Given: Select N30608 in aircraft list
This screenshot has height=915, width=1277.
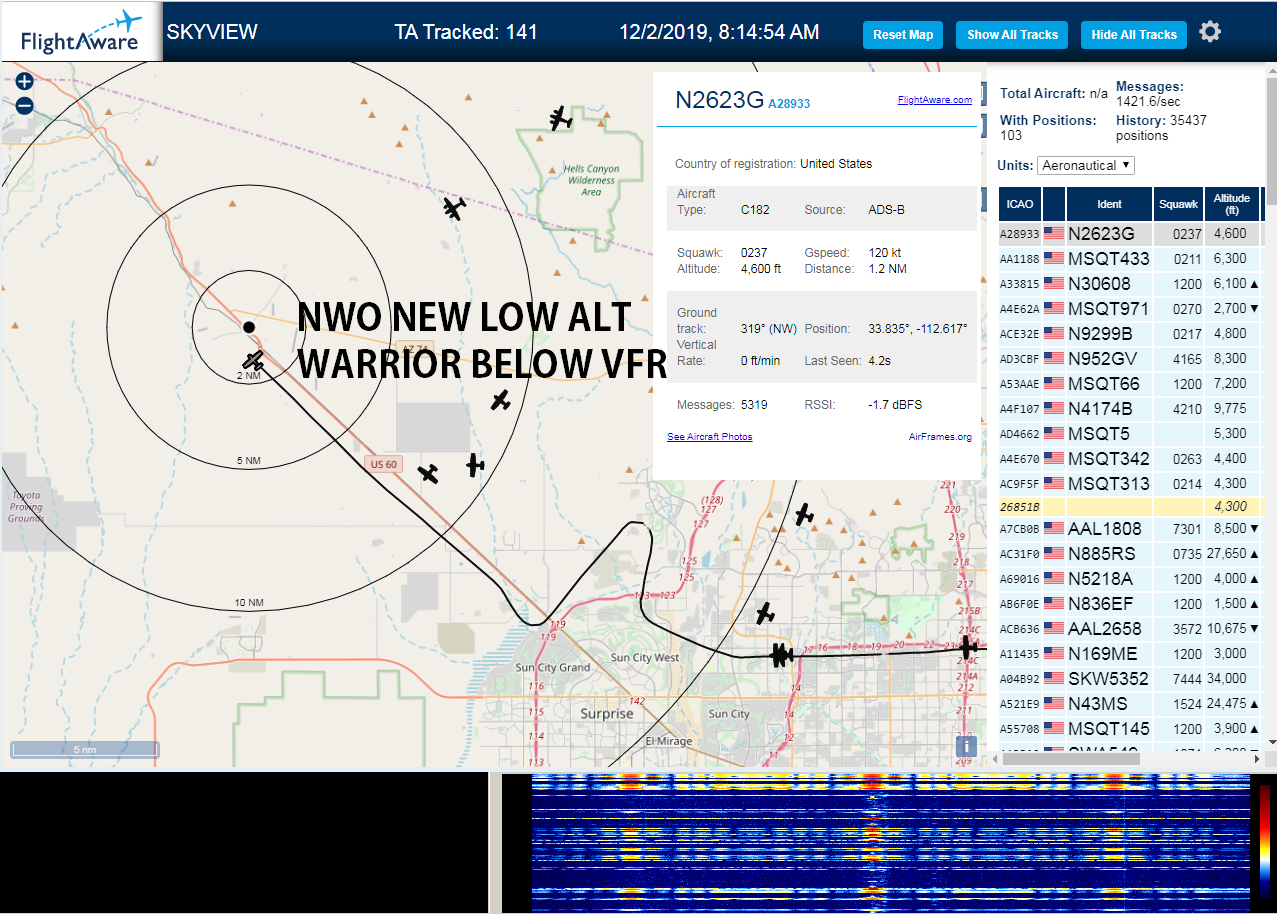Looking at the screenshot, I should 1130,284.
